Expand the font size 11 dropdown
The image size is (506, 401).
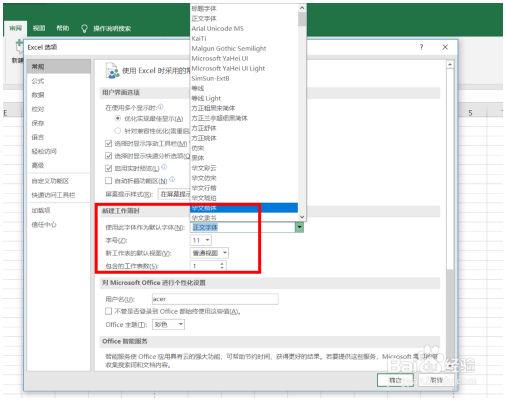207,240
